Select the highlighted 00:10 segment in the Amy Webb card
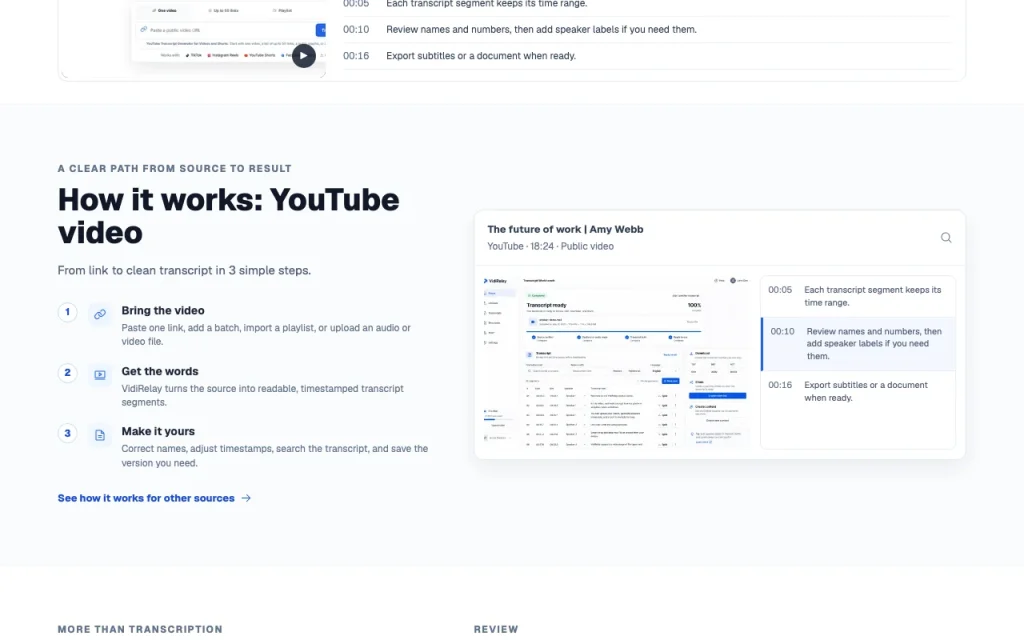Viewport: 1024px width, 640px height. coord(858,344)
